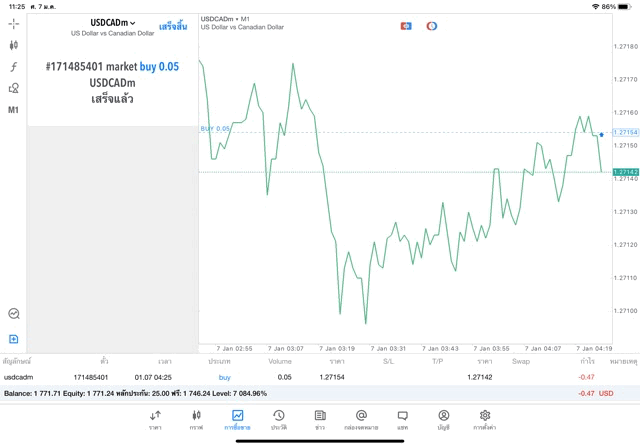Open the quotes tab with arrows icon
Screen dimensions: 640x447
(155, 420)
